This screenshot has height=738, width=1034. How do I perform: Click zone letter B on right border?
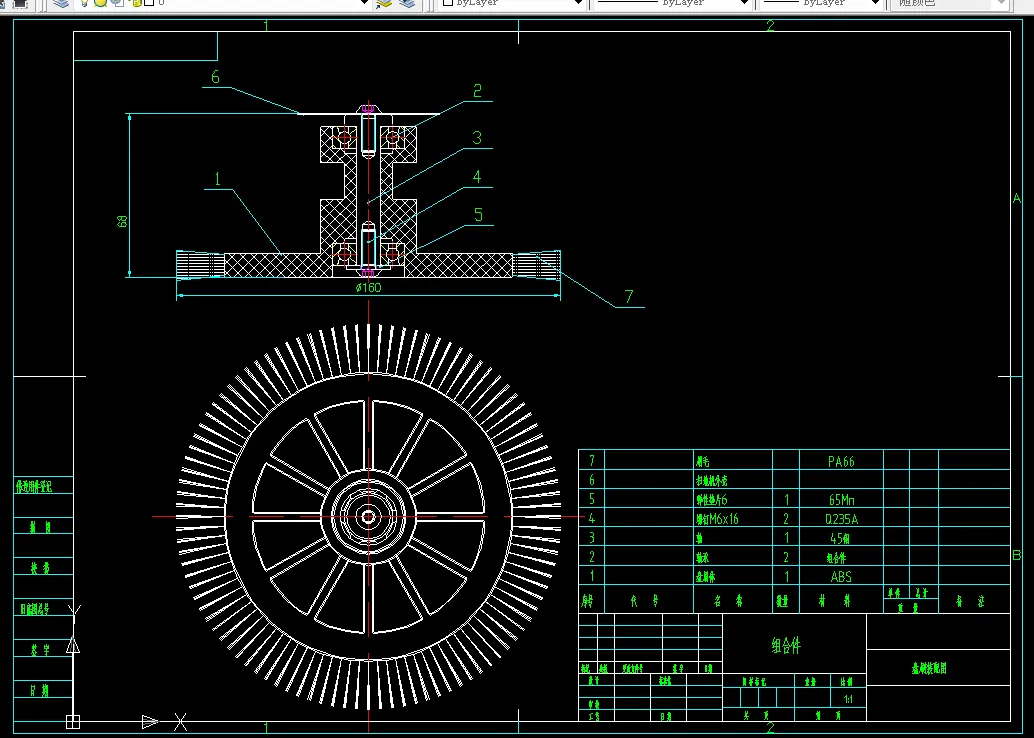point(1016,555)
